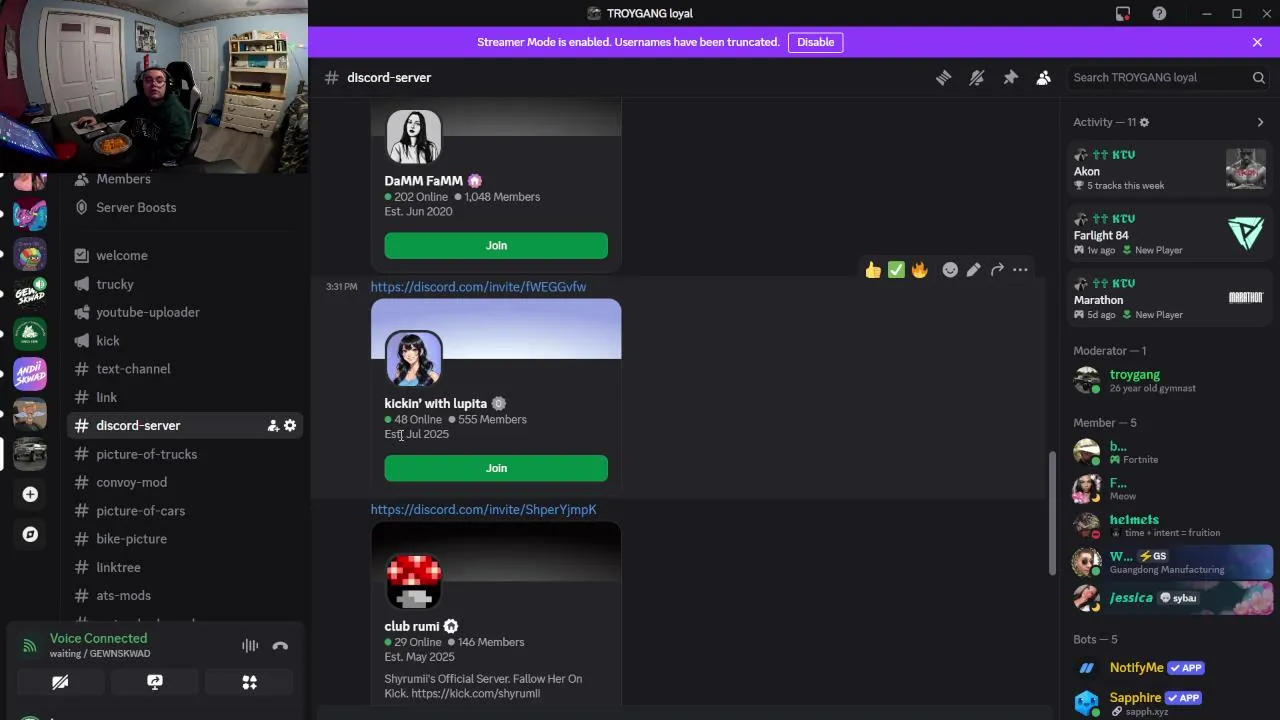
Task: Forward message with the arrow icon
Action: point(997,270)
